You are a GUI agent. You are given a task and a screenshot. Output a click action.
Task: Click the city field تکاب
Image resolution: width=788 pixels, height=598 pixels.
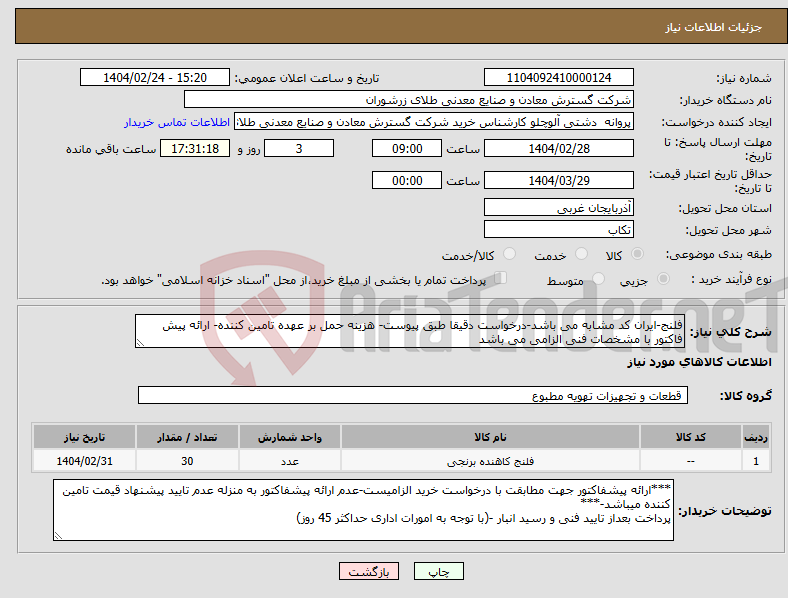[x=558, y=229]
